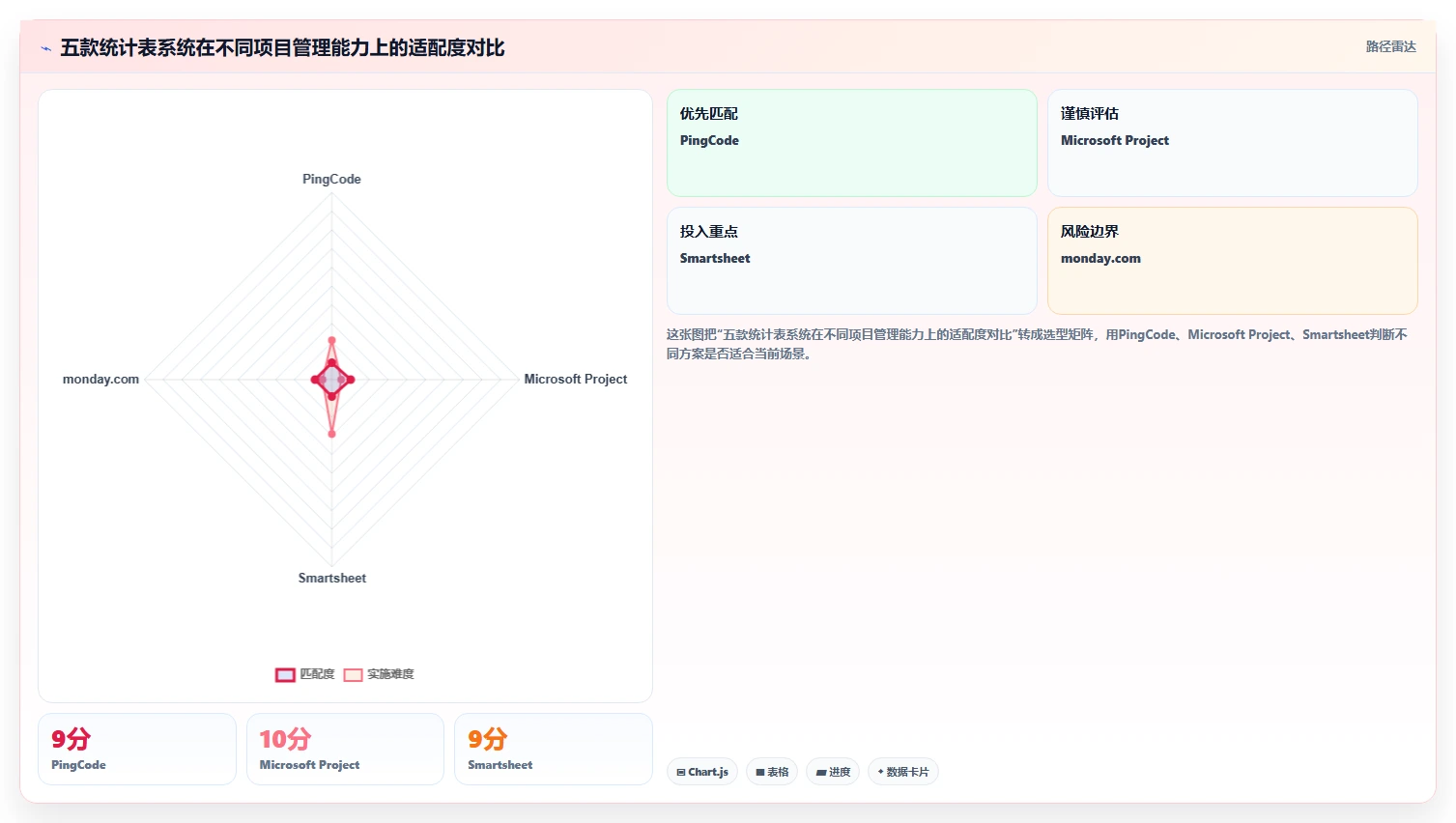Toggle the 匹配度 legend swatch
The width and height of the screenshot is (1456, 823).
tap(285, 675)
